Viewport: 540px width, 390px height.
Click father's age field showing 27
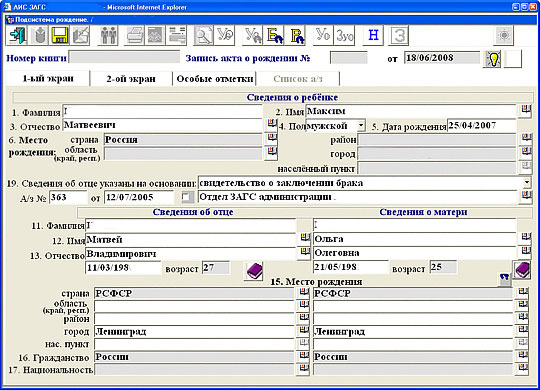click(x=216, y=268)
